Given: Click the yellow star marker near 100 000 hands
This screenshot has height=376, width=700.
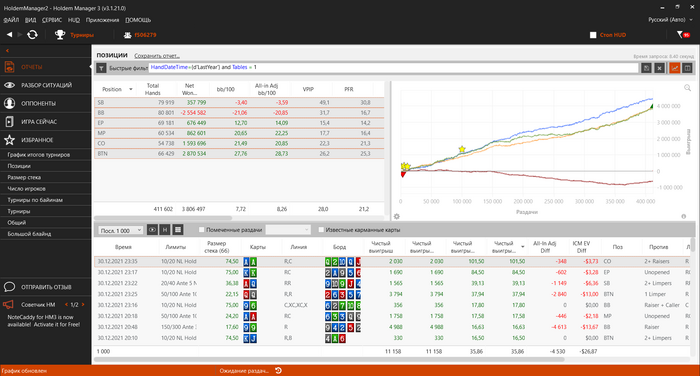Looking at the screenshot, I should click(462, 149).
